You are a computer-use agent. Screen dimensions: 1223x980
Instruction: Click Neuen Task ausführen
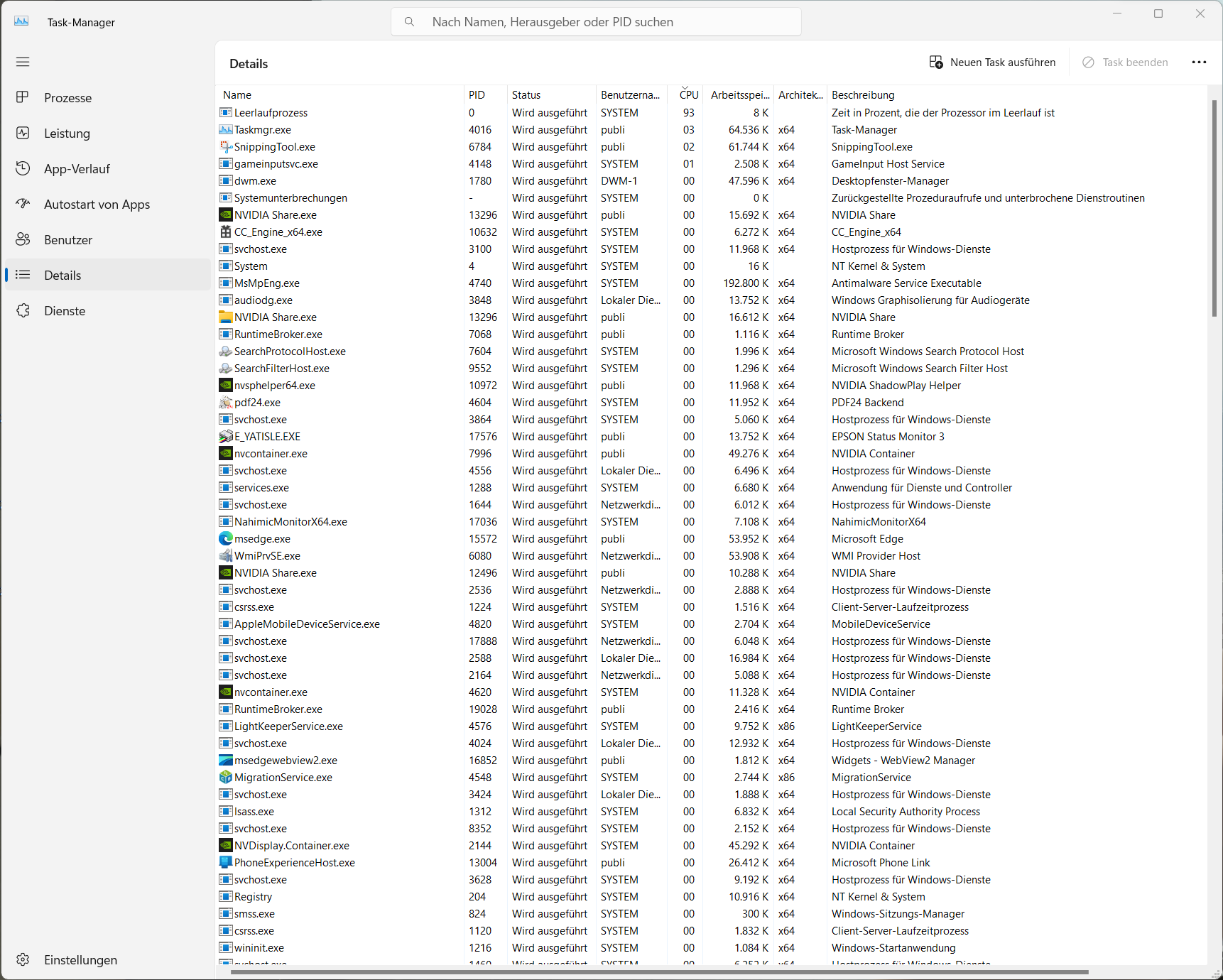pos(992,62)
